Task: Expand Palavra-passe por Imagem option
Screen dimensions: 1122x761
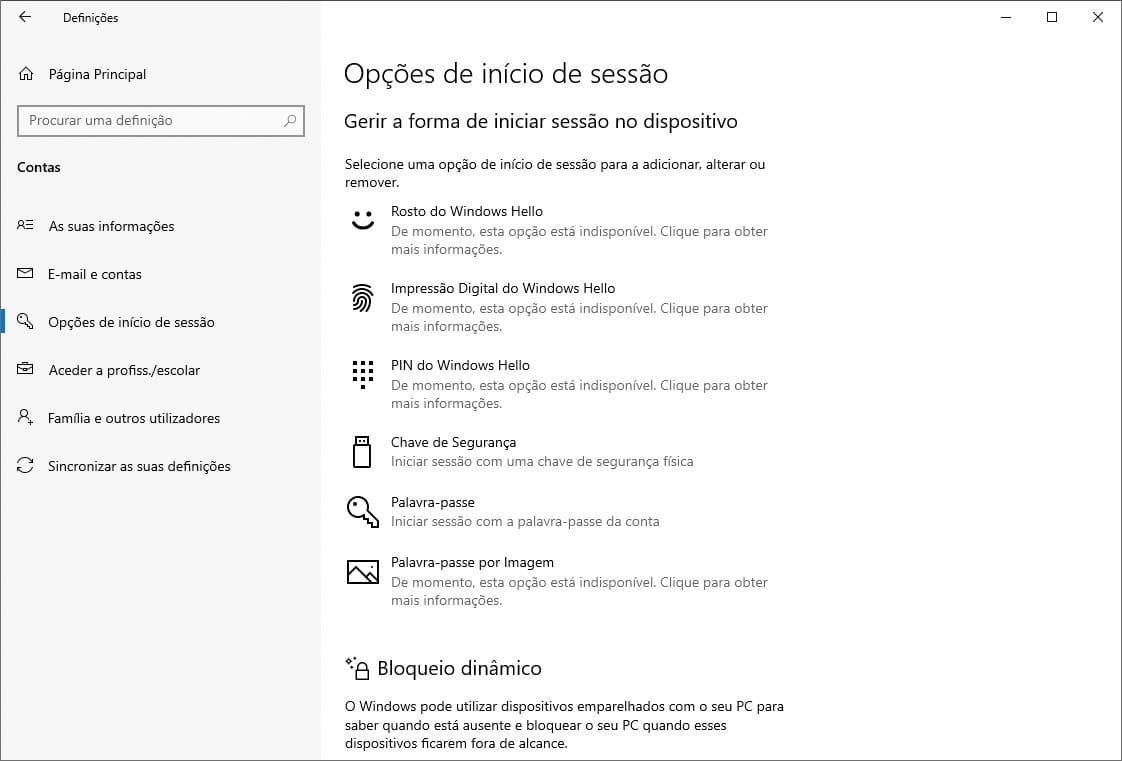Action: (x=558, y=581)
